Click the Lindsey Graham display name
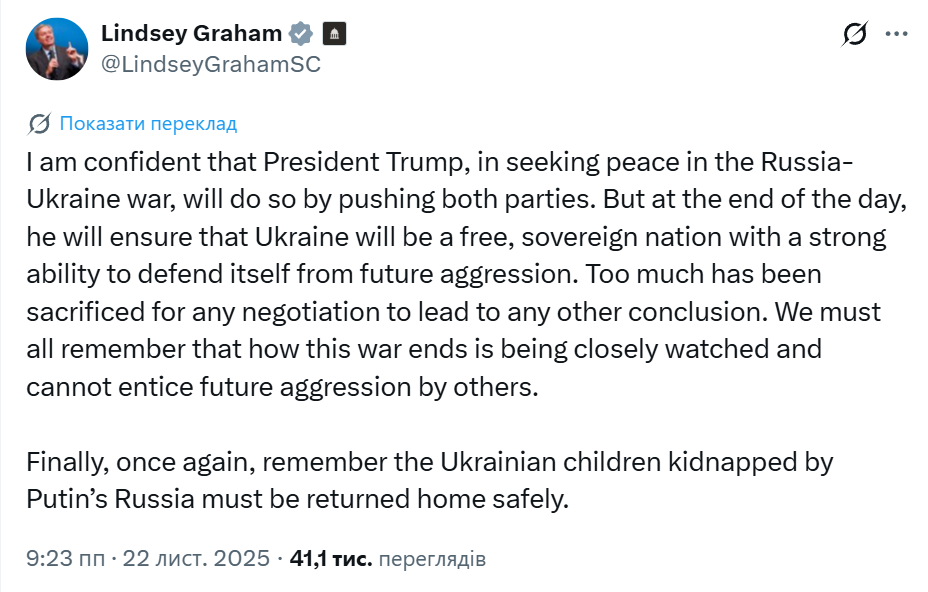 tap(191, 33)
